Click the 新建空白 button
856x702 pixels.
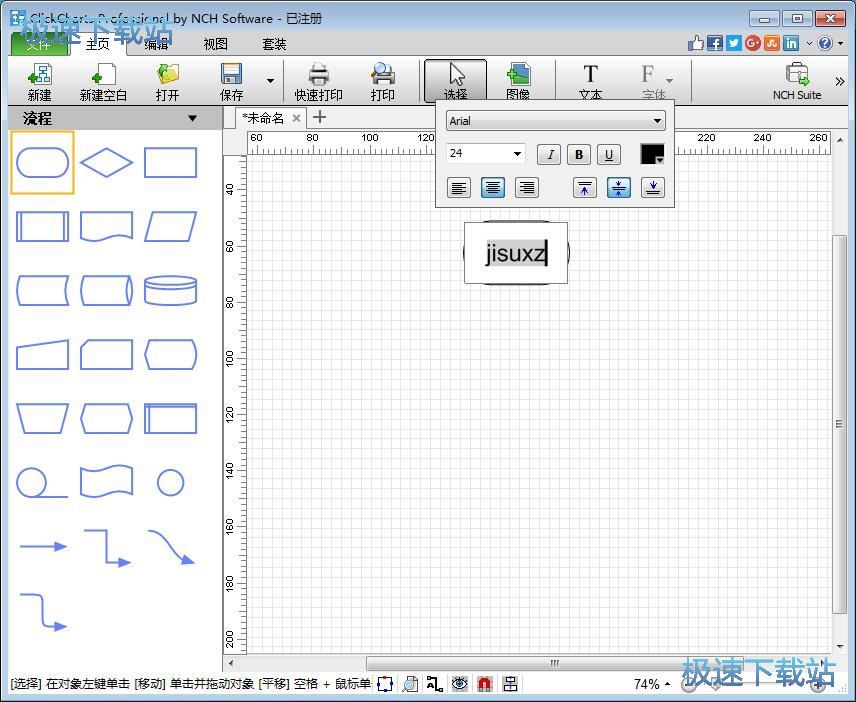click(x=103, y=80)
